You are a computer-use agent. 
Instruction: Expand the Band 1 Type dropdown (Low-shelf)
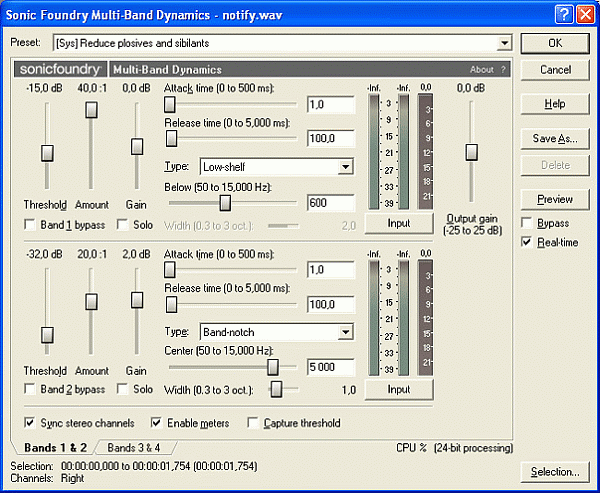click(x=345, y=167)
